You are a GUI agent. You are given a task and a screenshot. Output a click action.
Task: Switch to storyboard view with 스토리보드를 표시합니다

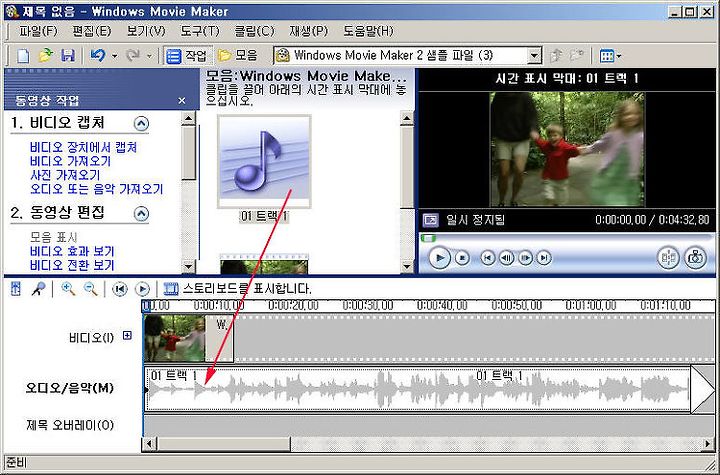coord(238,289)
